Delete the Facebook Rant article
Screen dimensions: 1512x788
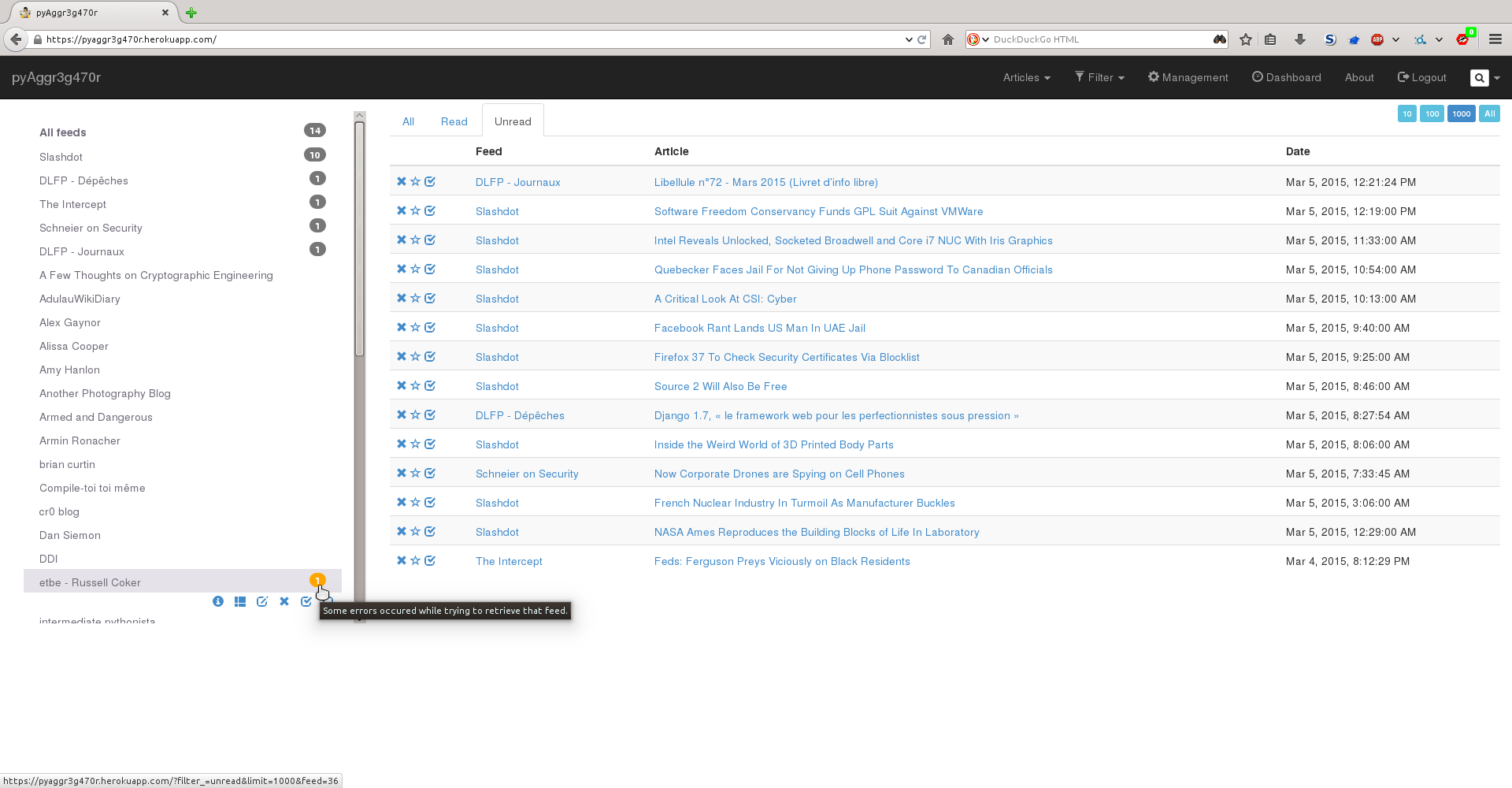(402, 327)
